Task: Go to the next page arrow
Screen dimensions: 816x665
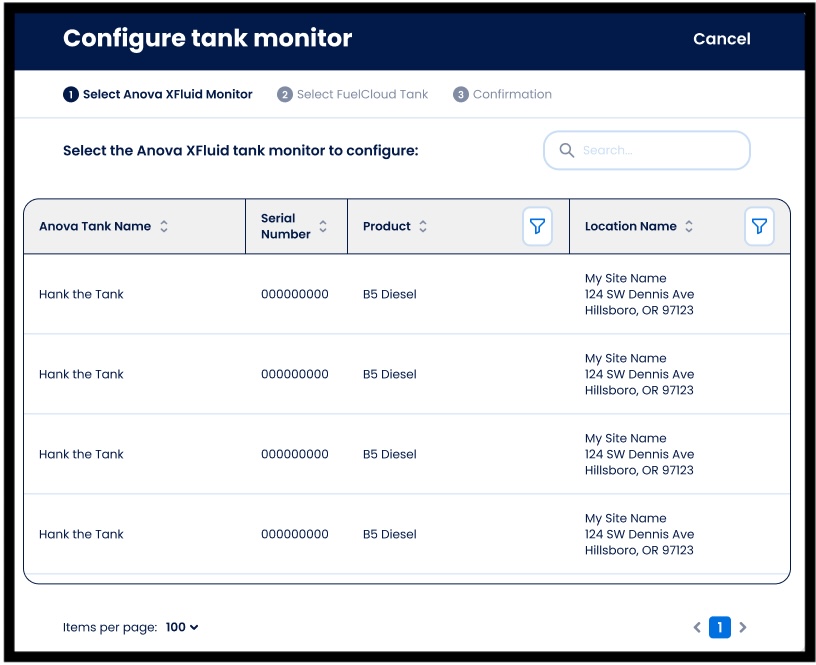Action: click(x=743, y=628)
